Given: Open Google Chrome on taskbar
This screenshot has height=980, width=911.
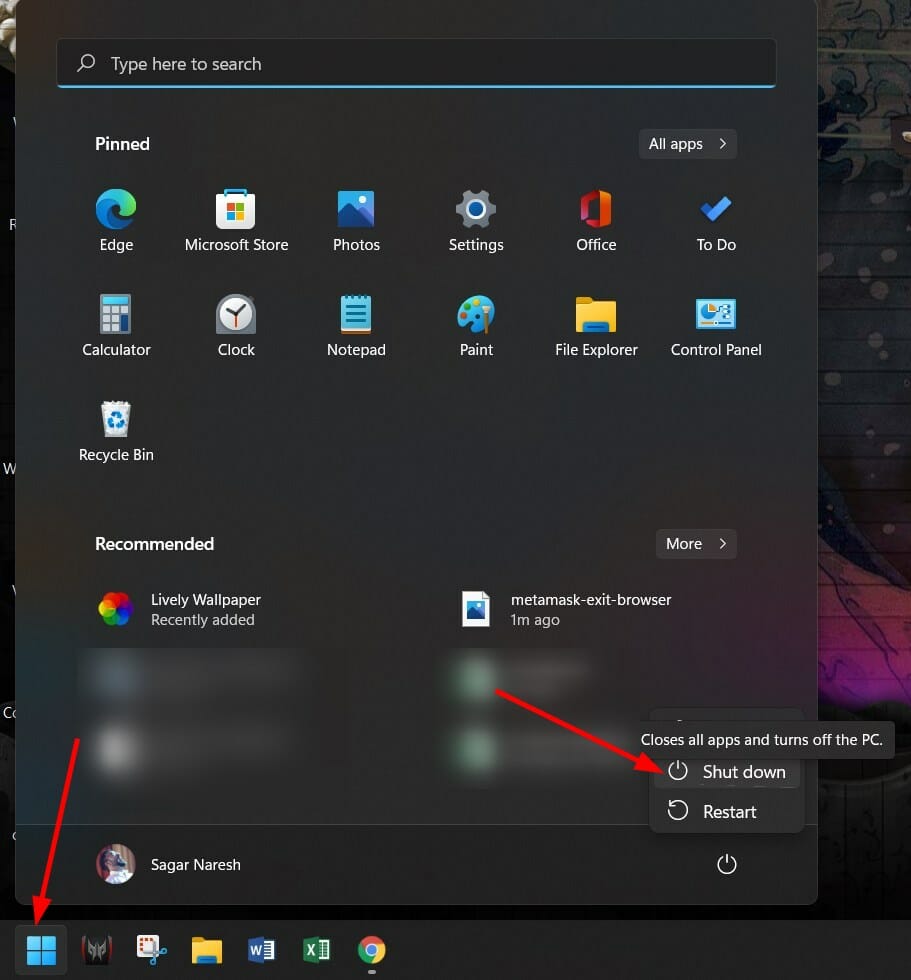Looking at the screenshot, I should [372, 950].
